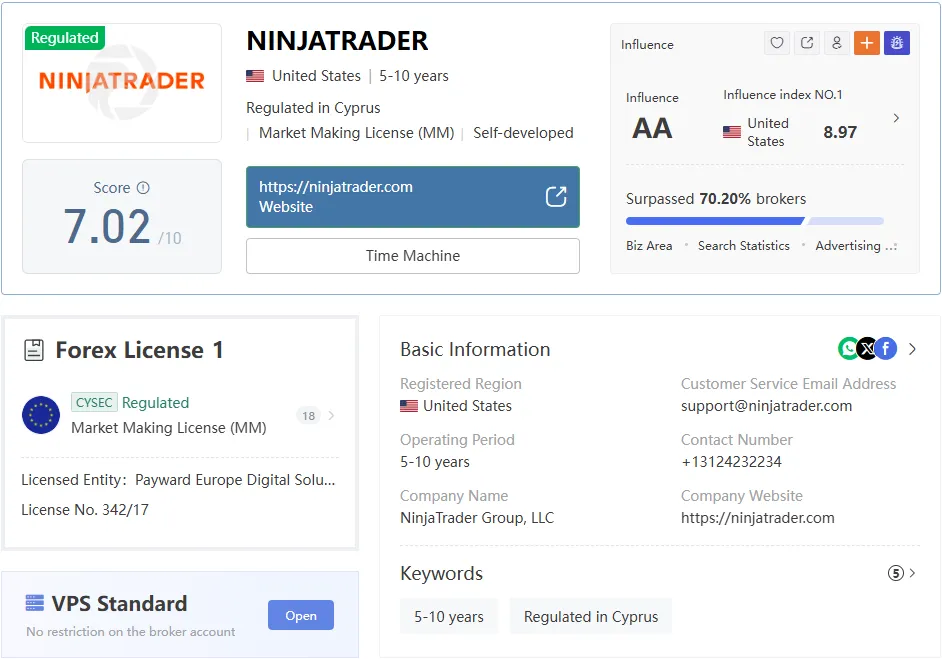Click the purple bug report icon
942x659 pixels.
tap(897, 43)
